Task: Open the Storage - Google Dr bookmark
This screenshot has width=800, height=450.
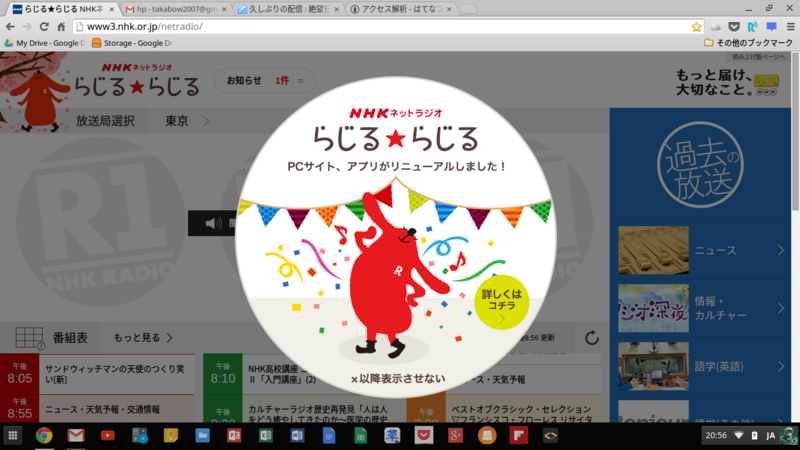Action: click(x=132, y=43)
